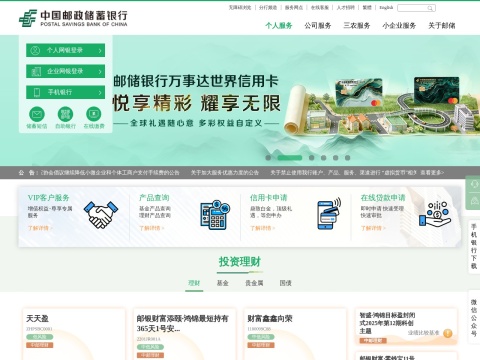Click the headset customer service side icon
The height and width of the screenshot is (360, 480).
(474, 184)
